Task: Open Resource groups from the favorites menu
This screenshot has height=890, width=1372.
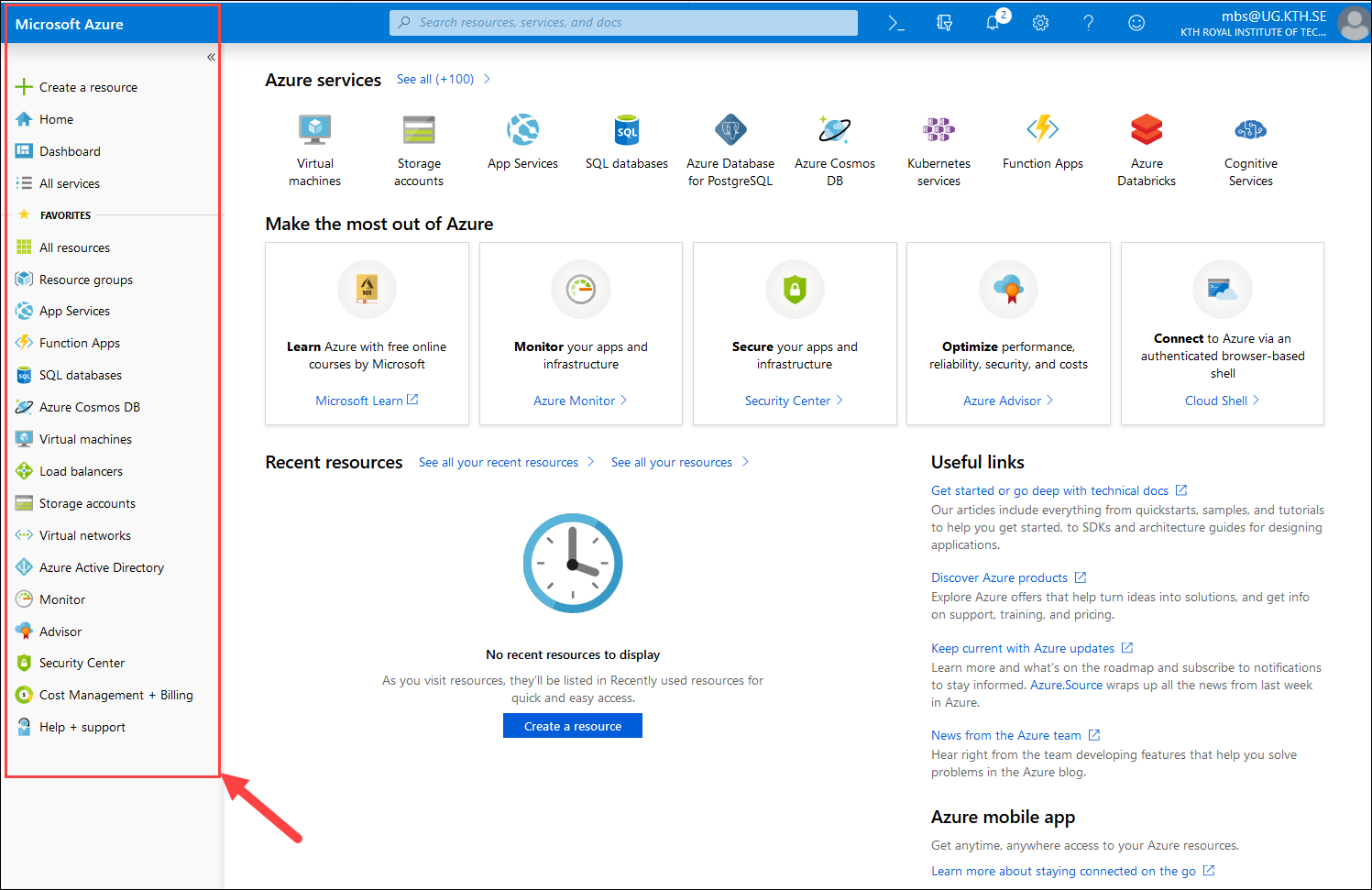Action: point(85,280)
